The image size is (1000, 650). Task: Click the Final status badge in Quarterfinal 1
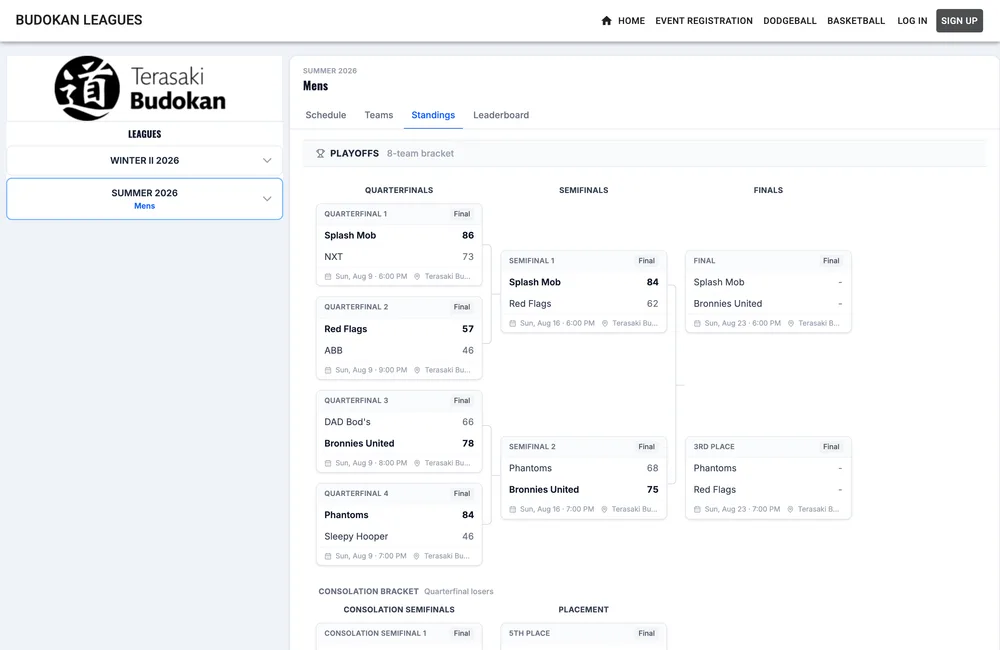(x=462, y=214)
